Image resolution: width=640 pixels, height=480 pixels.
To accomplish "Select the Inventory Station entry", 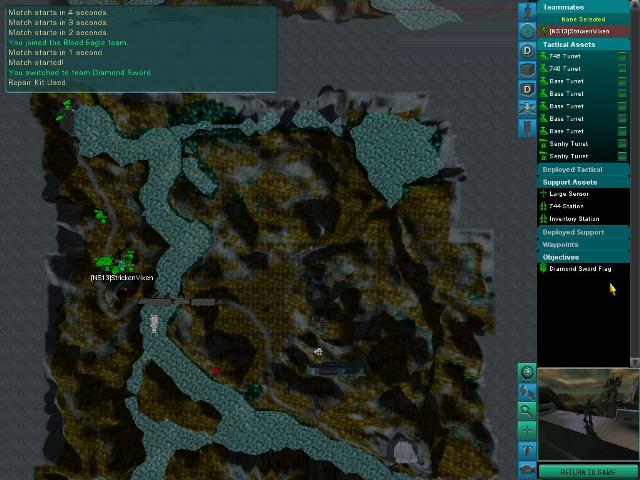I will click(x=583, y=219).
